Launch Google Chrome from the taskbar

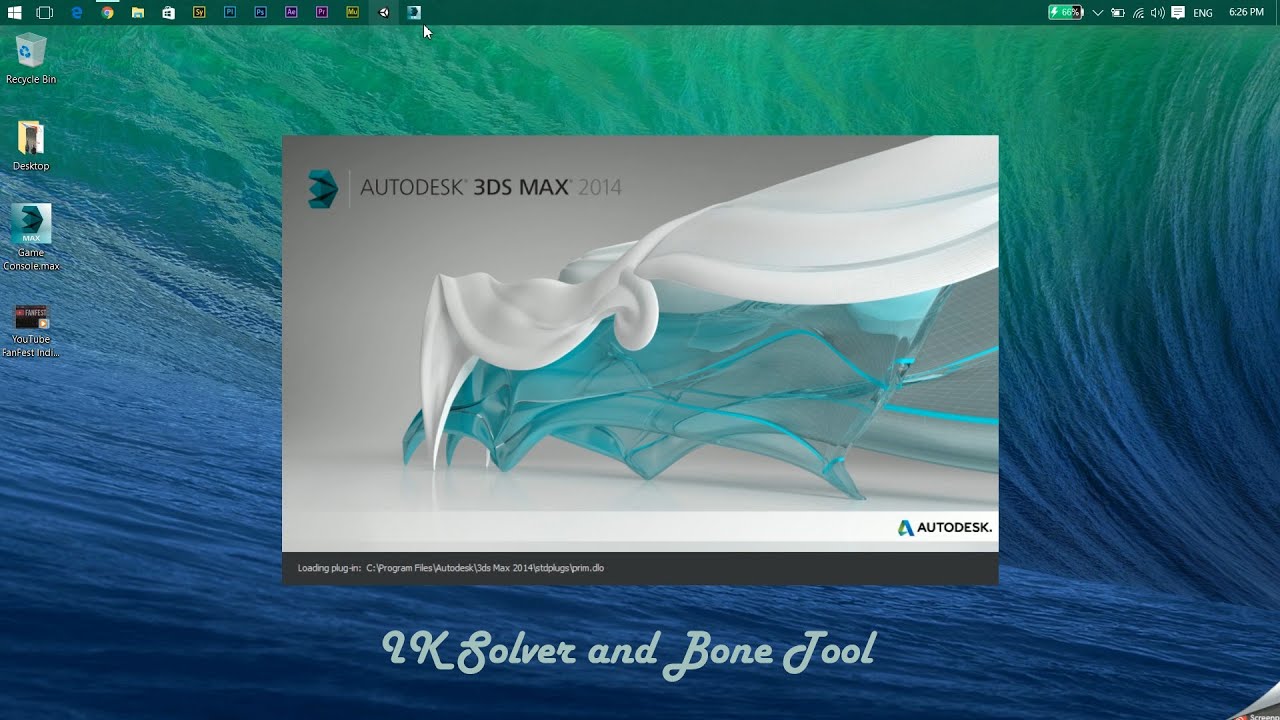[x=107, y=13]
